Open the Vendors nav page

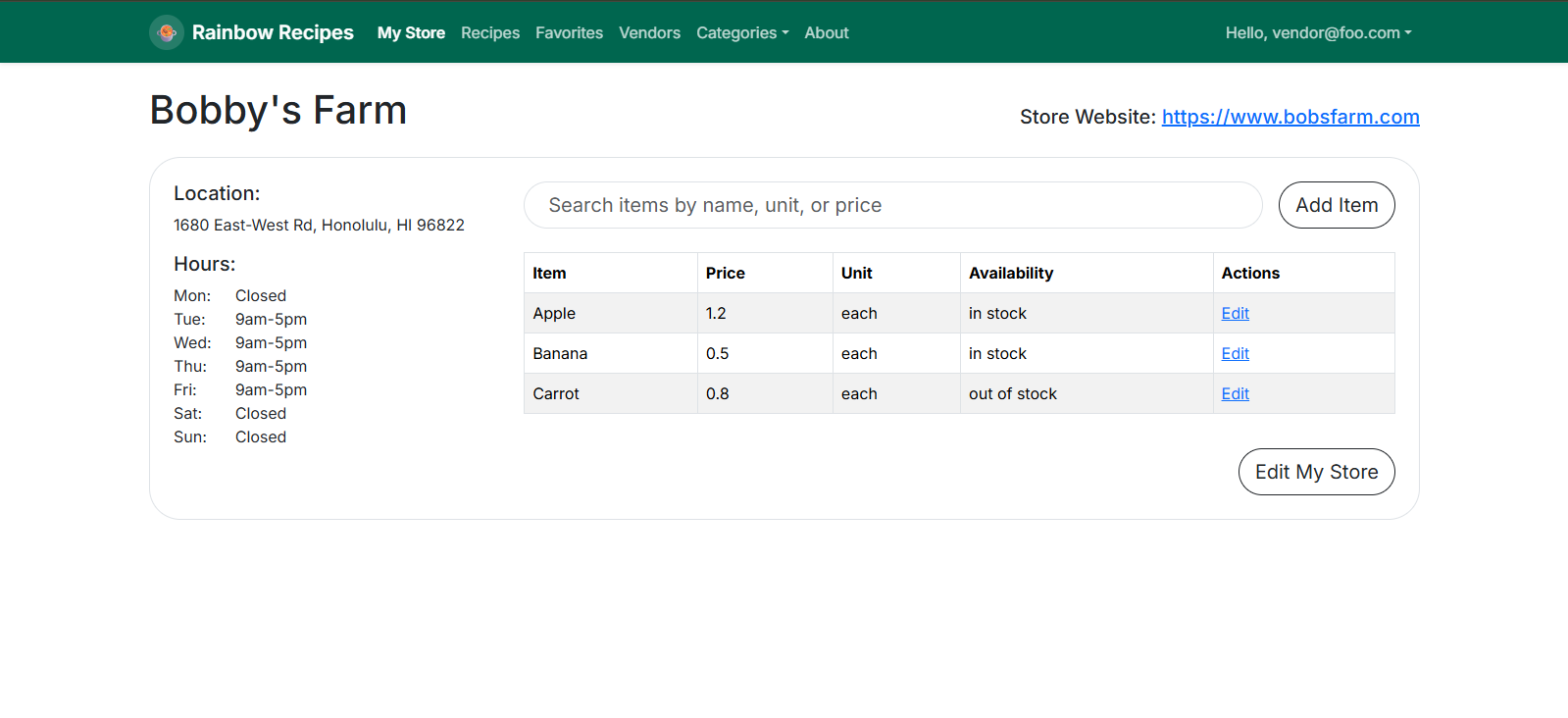649,32
